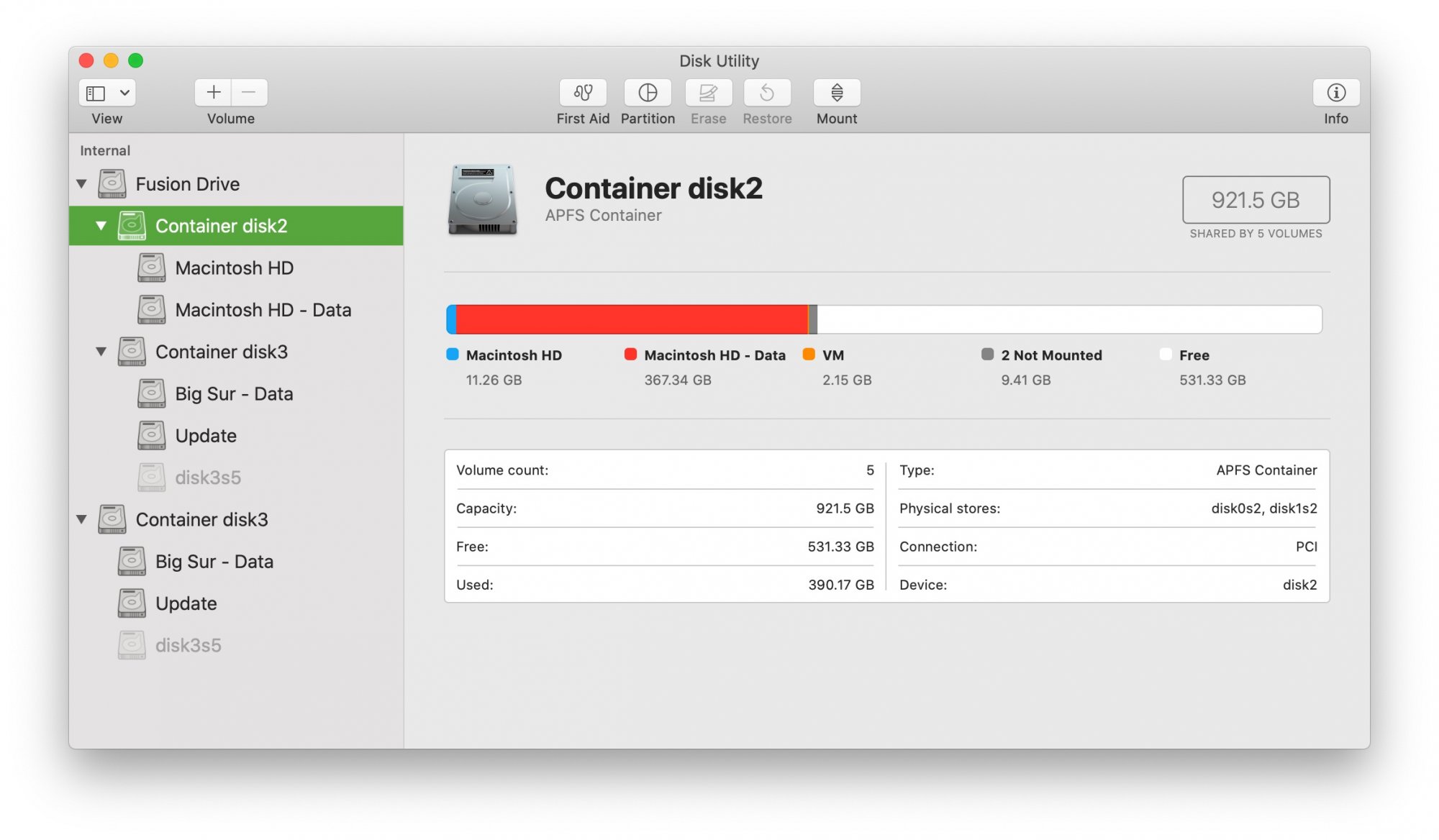Click the Restore toolbar icon
This screenshot has height=840, width=1439.
767,93
